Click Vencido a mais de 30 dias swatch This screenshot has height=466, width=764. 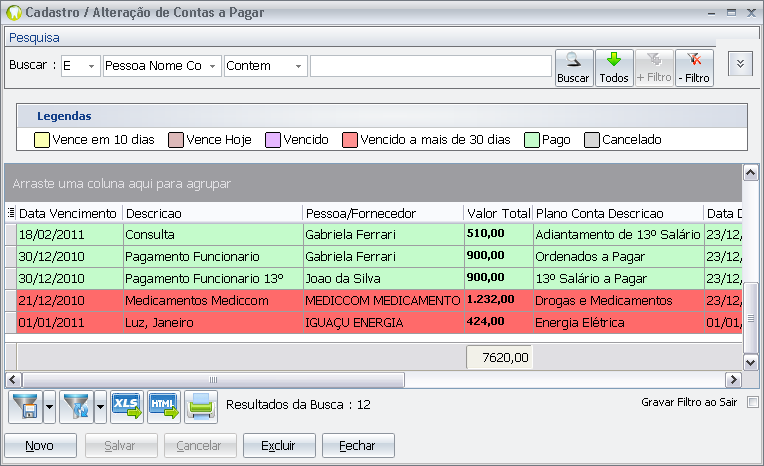pyautogui.click(x=350, y=140)
